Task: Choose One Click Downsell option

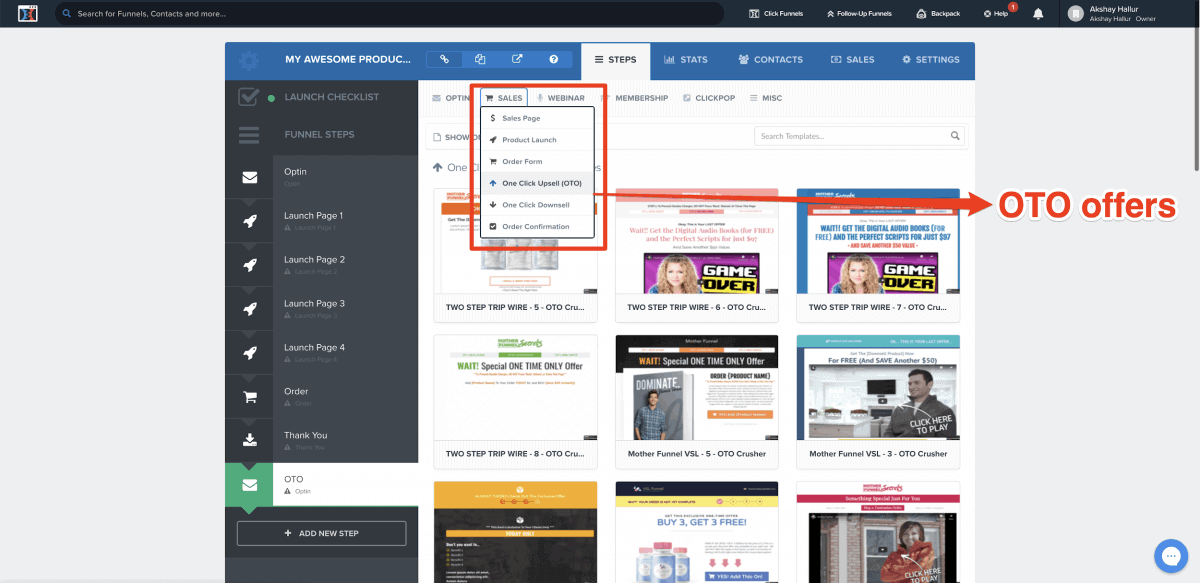Action: pos(535,205)
